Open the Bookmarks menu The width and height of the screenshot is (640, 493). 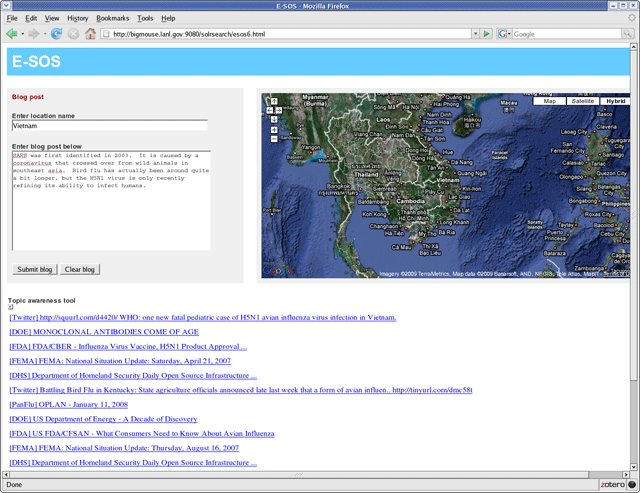112,18
